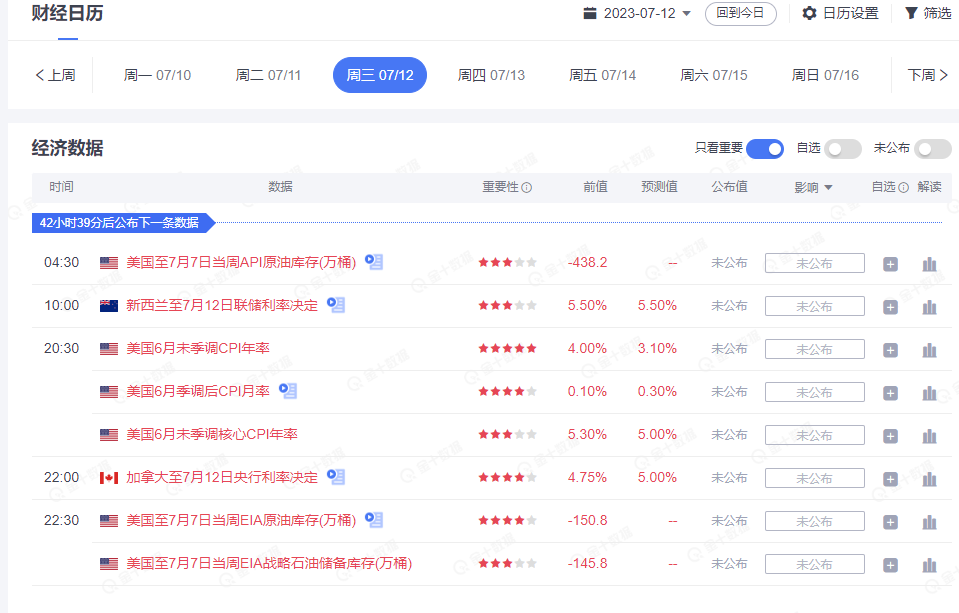Switch to the 周日 07/16 tab
The image size is (959, 613).
tap(824, 74)
